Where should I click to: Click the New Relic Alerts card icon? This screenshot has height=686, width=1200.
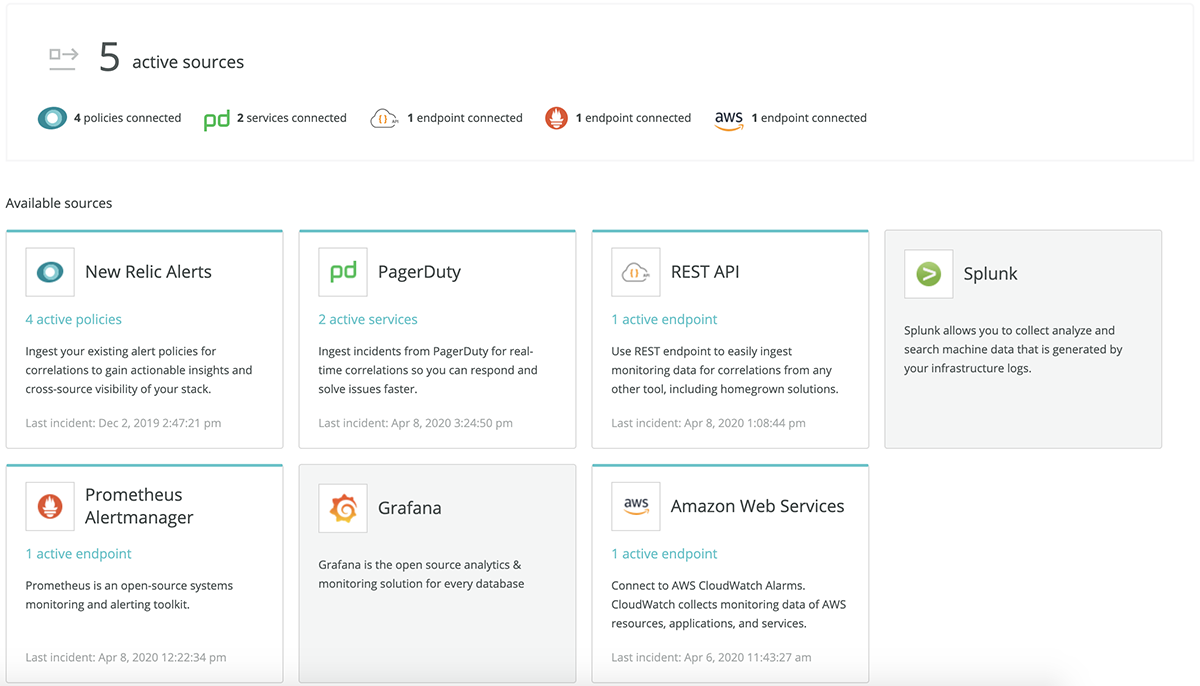click(50, 272)
